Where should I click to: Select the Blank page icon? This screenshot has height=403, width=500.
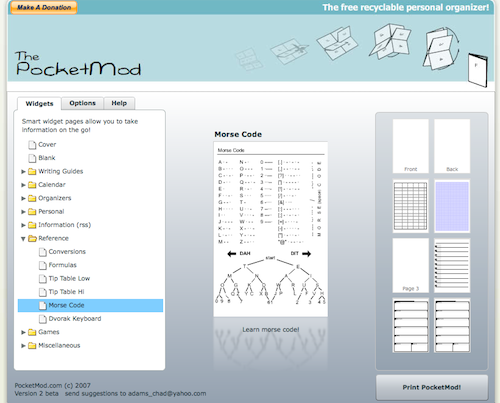coord(32,158)
